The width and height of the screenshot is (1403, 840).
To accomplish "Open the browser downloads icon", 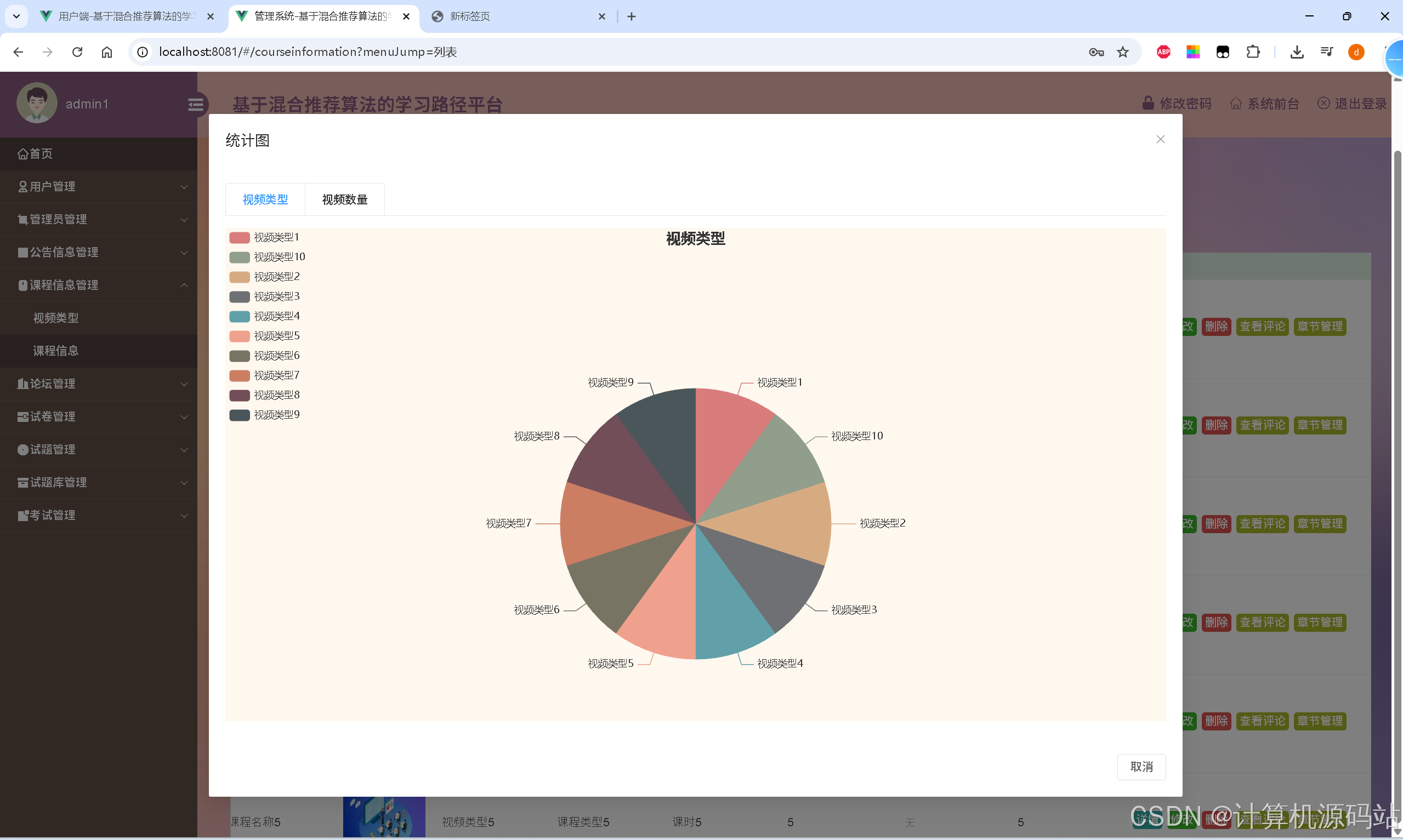I will pyautogui.click(x=1297, y=52).
